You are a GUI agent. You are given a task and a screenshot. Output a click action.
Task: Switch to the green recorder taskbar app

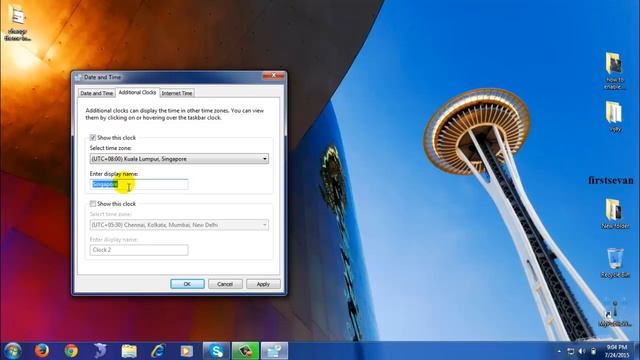point(245,351)
